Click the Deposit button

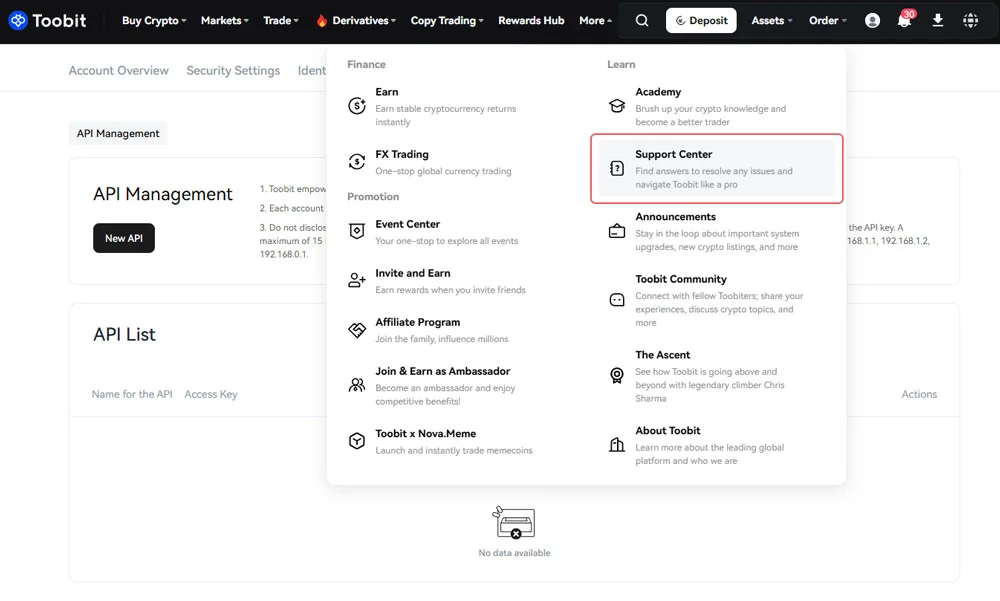[x=701, y=20]
